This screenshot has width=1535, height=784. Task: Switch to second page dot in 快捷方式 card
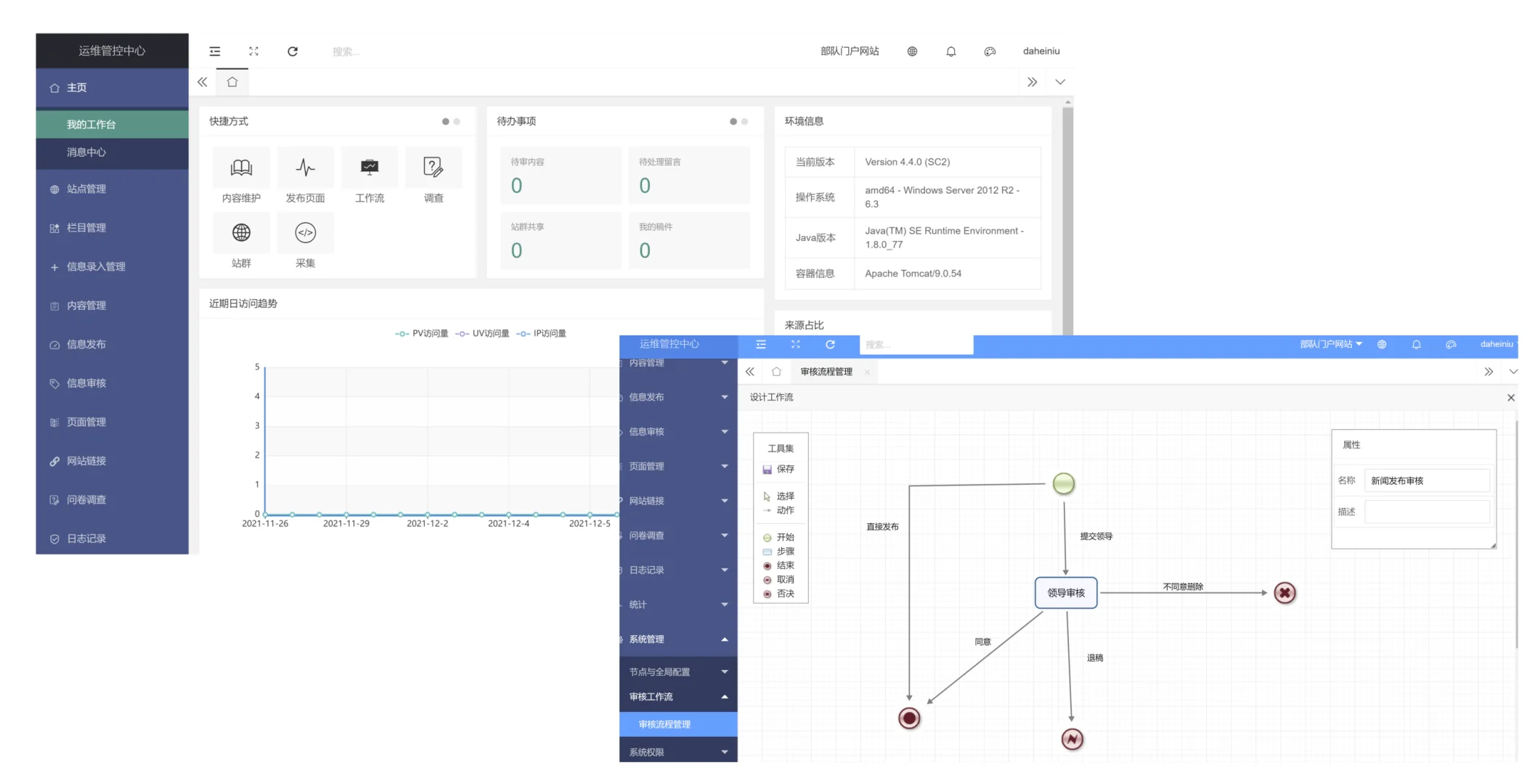(457, 121)
